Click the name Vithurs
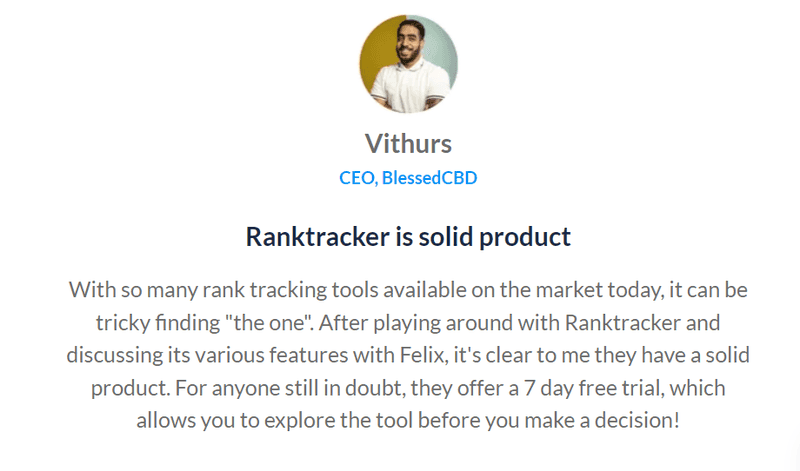The image size is (800, 471). [408, 143]
